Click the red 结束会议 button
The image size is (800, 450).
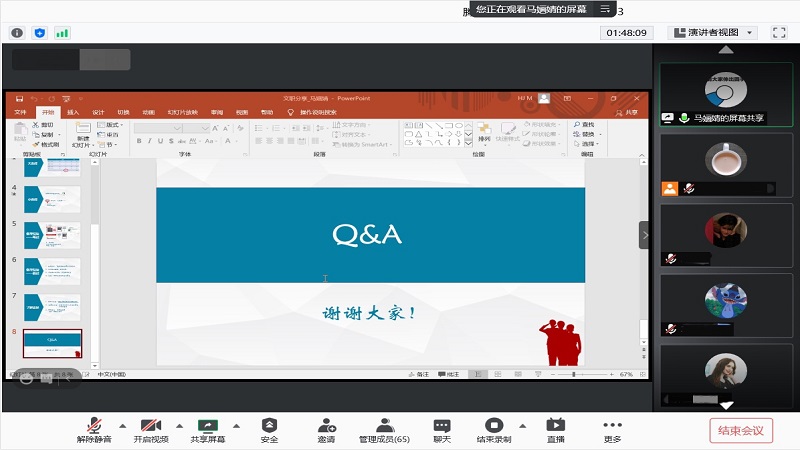741,431
